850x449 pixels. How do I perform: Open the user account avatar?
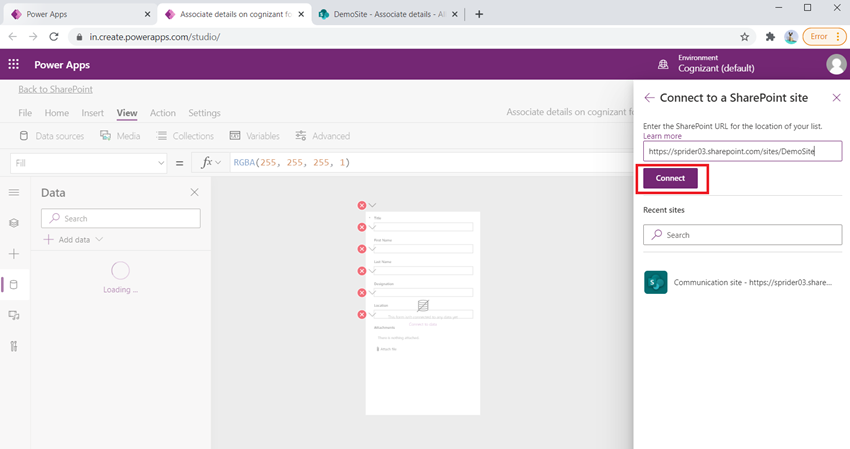tap(836, 65)
